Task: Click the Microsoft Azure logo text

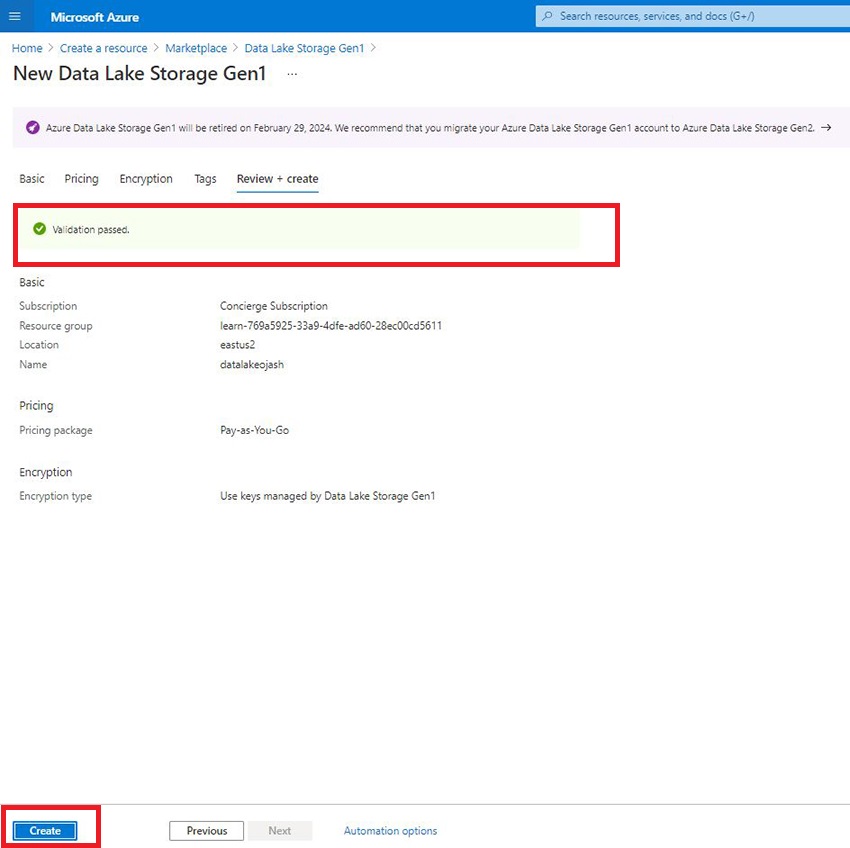Action: click(x=95, y=17)
